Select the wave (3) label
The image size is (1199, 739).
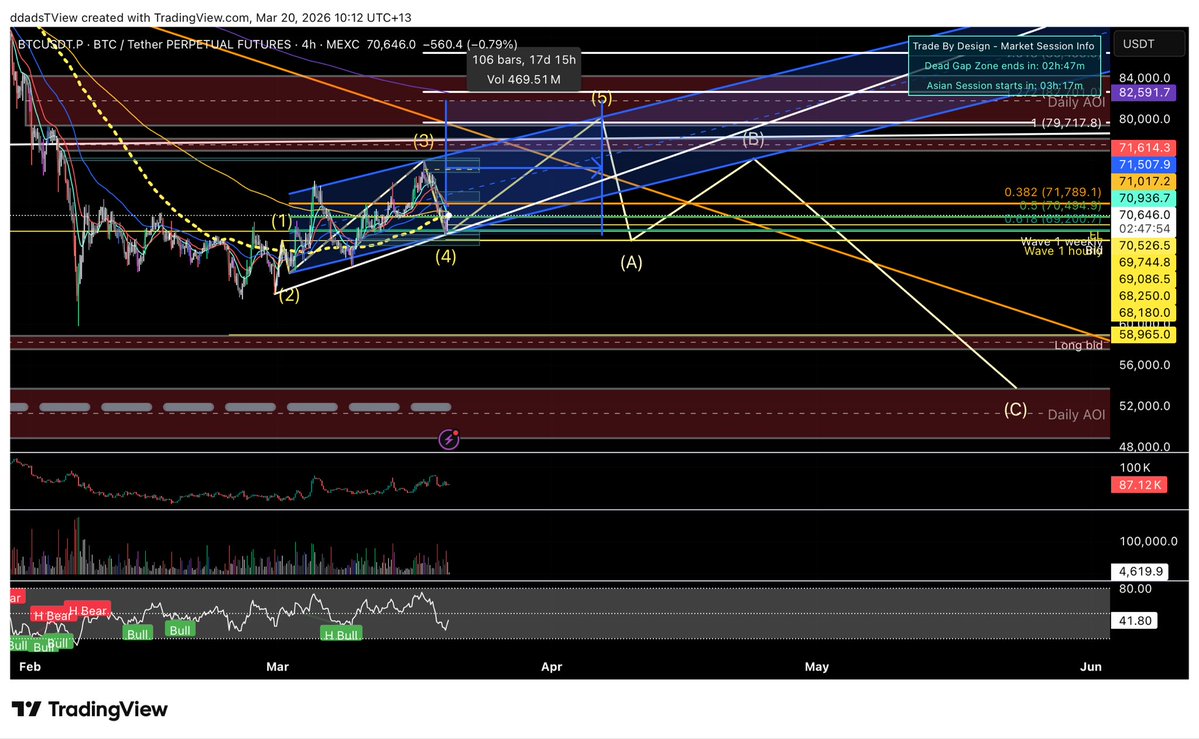(x=424, y=141)
